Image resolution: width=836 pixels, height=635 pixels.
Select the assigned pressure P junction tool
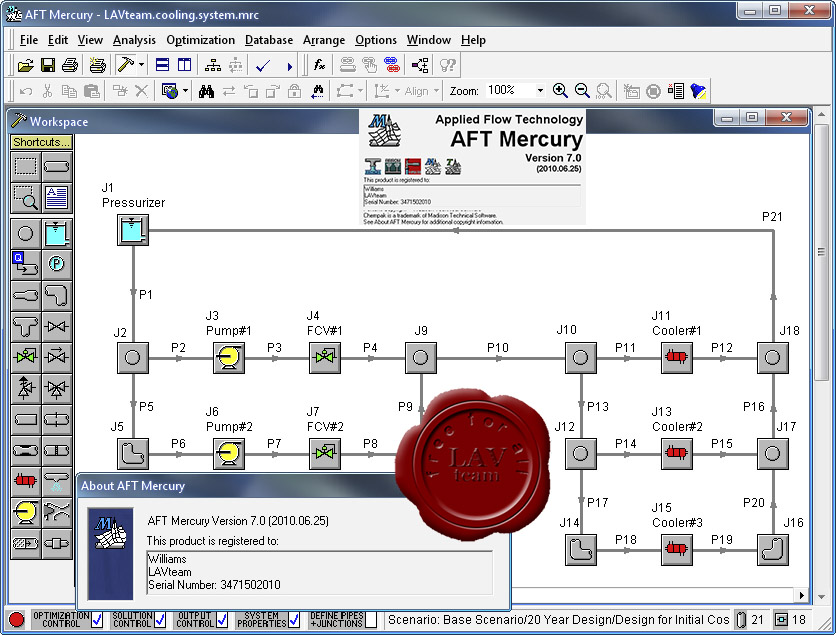(x=57, y=264)
